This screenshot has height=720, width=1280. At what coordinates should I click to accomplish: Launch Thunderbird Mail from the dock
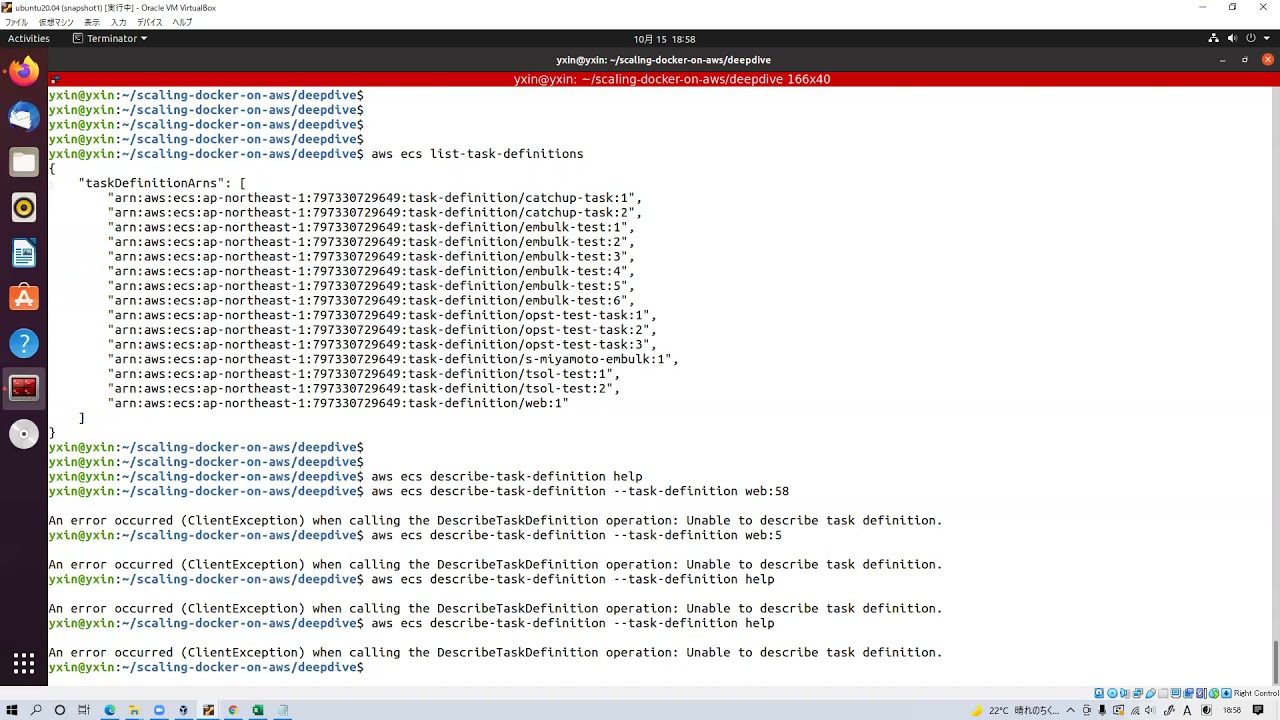[24, 117]
